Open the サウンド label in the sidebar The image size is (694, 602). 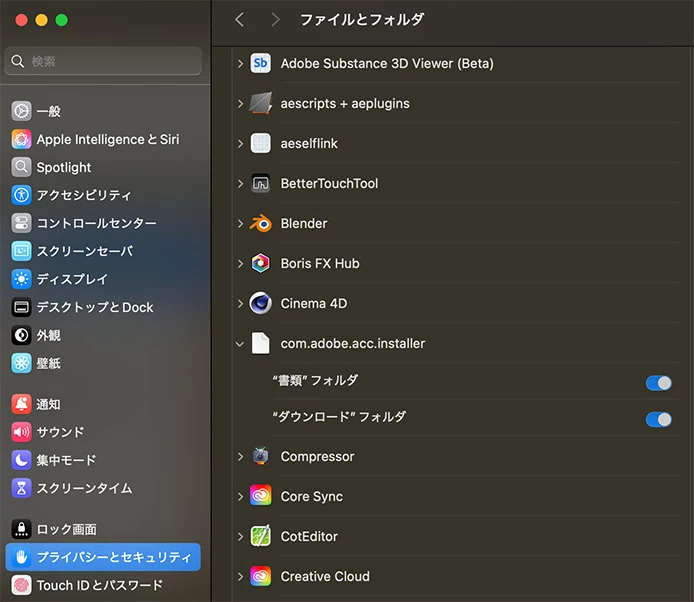pyautogui.click(x=60, y=432)
